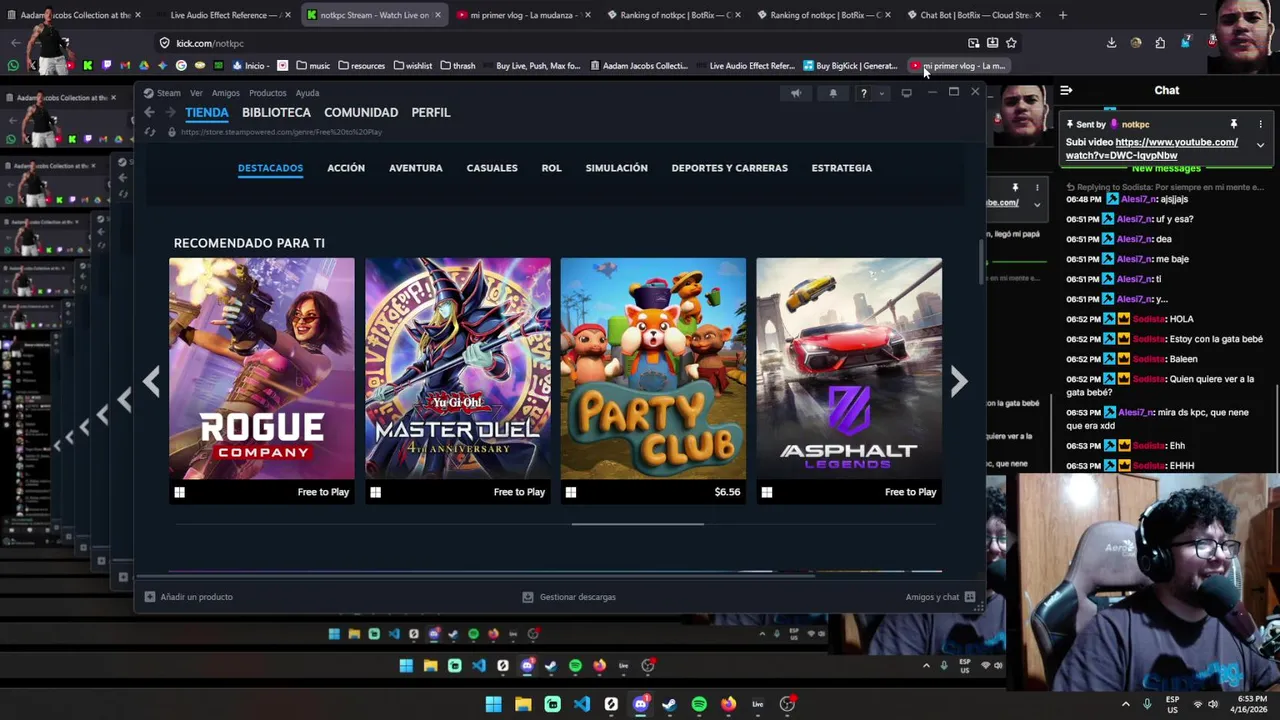Viewport: 1280px width, 720px height.
Task: Open pinned message options three dots
Action: [x=1260, y=124]
